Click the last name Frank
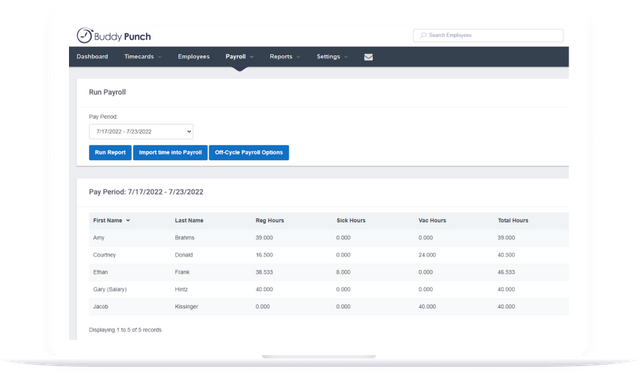This screenshot has height=380, width=640. tap(182, 272)
